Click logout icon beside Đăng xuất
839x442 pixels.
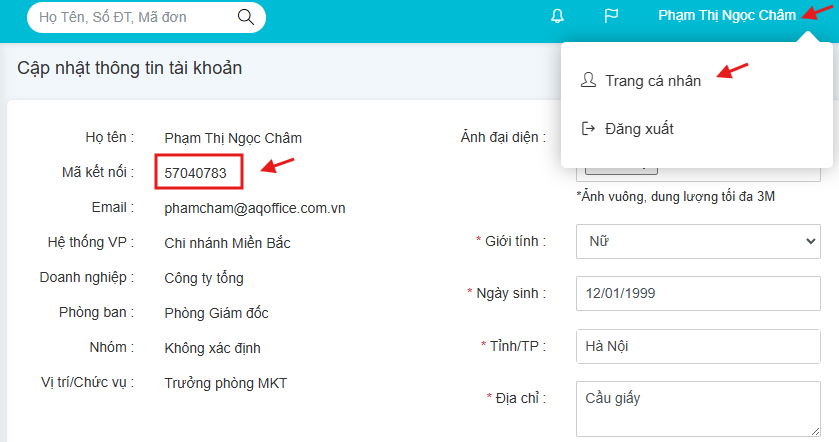point(588,129)
